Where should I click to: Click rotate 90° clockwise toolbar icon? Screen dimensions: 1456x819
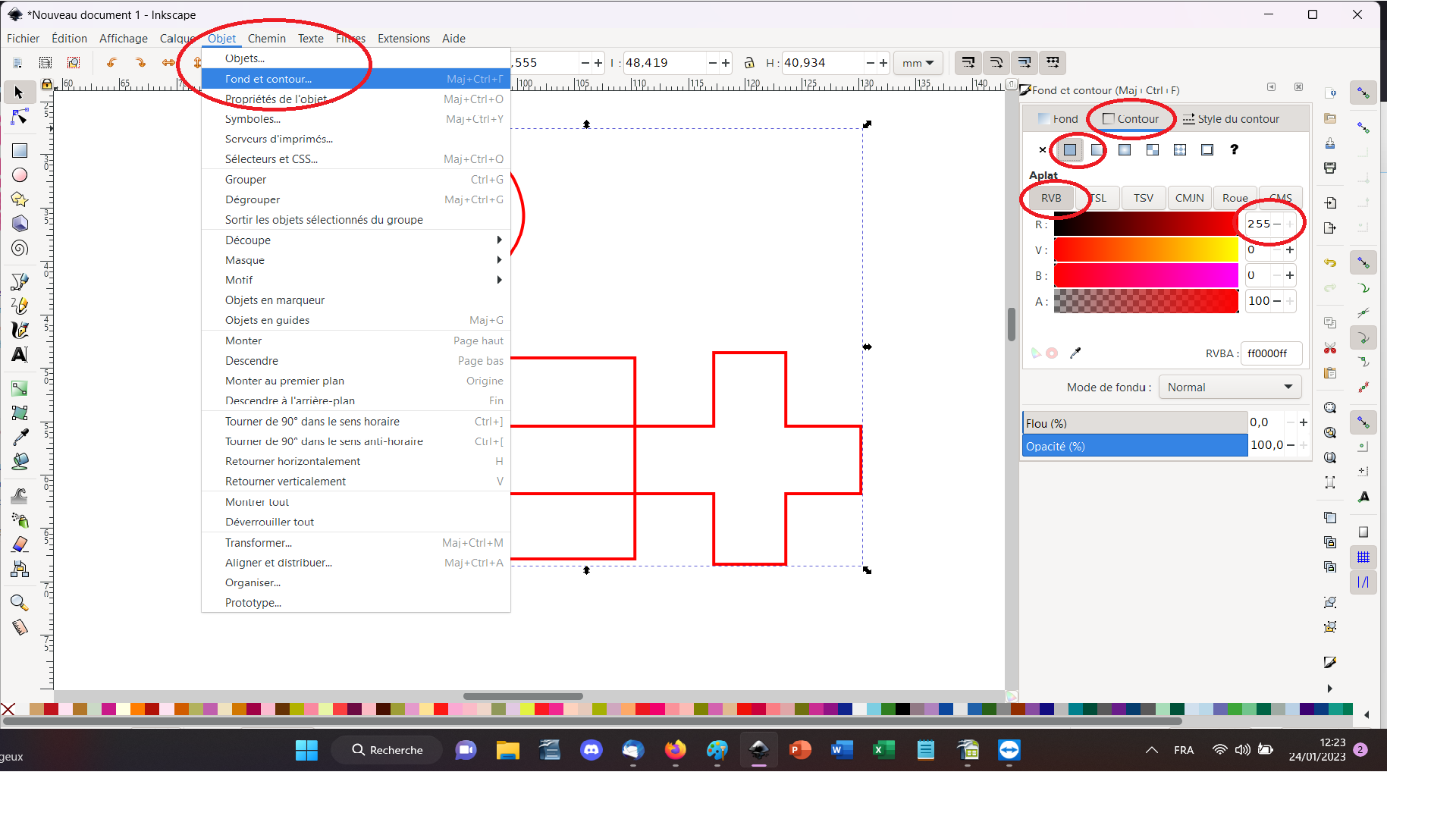[x=140, y=63]
